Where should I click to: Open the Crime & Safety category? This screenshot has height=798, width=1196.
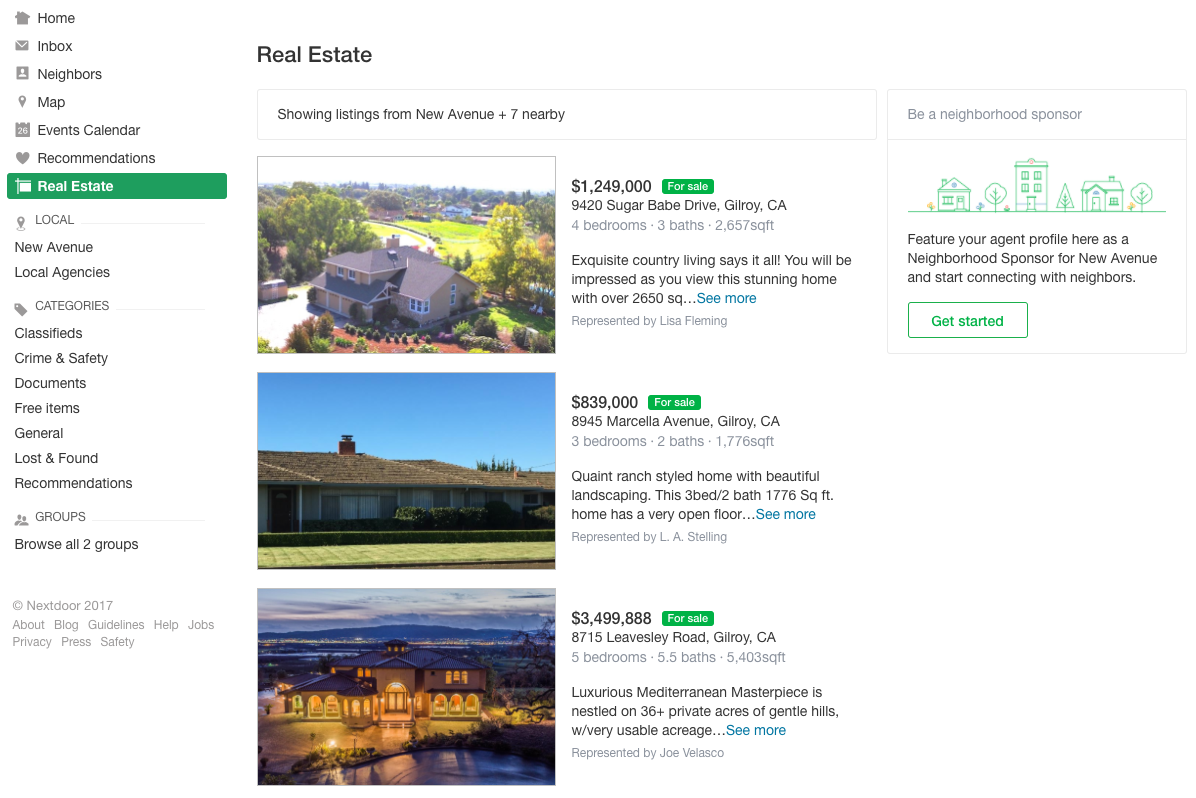61,358
